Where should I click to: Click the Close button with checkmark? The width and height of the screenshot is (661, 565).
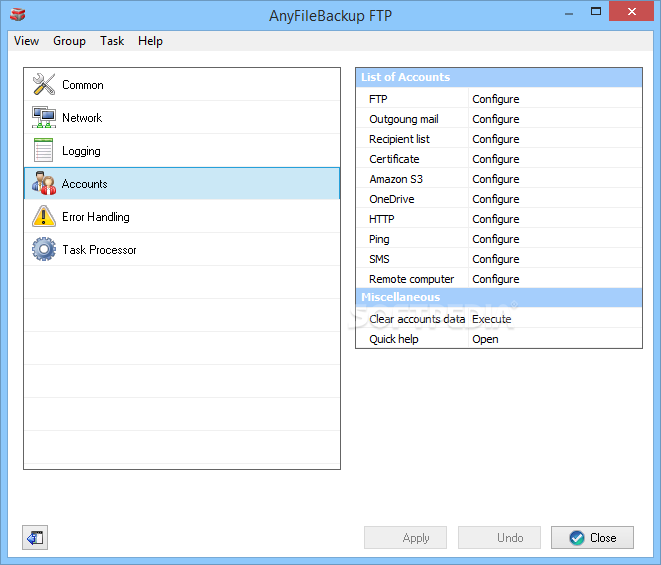pyautogui.click(x=592, y=538)
